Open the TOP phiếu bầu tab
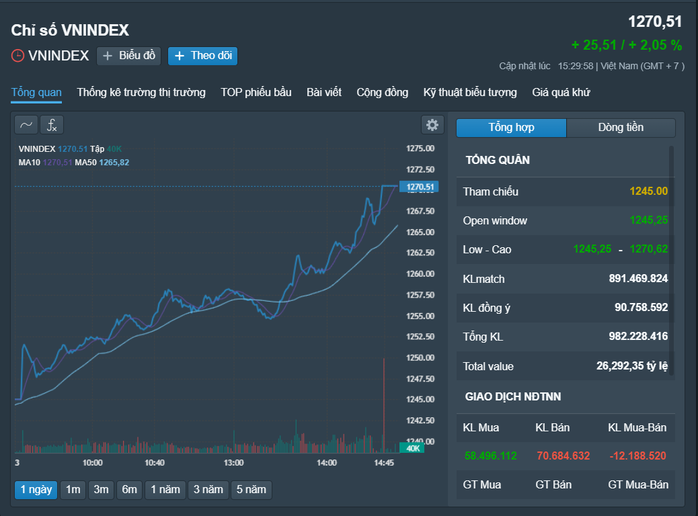The height and width of the screenshot is (516, 698). click(x=256, y=93)
